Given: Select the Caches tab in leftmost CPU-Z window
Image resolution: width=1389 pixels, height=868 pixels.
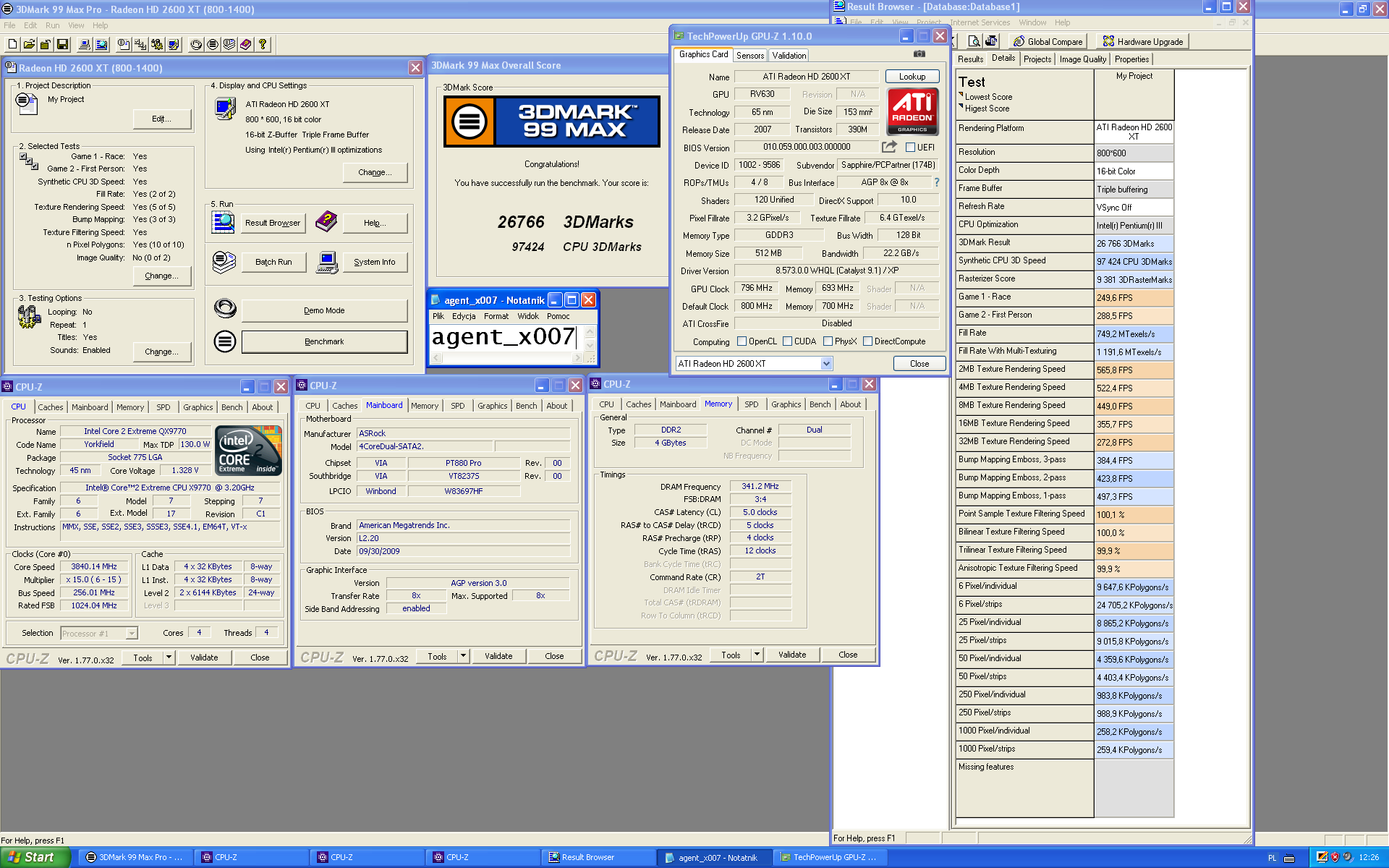Looking at the screenshot, I should [51, 407].
